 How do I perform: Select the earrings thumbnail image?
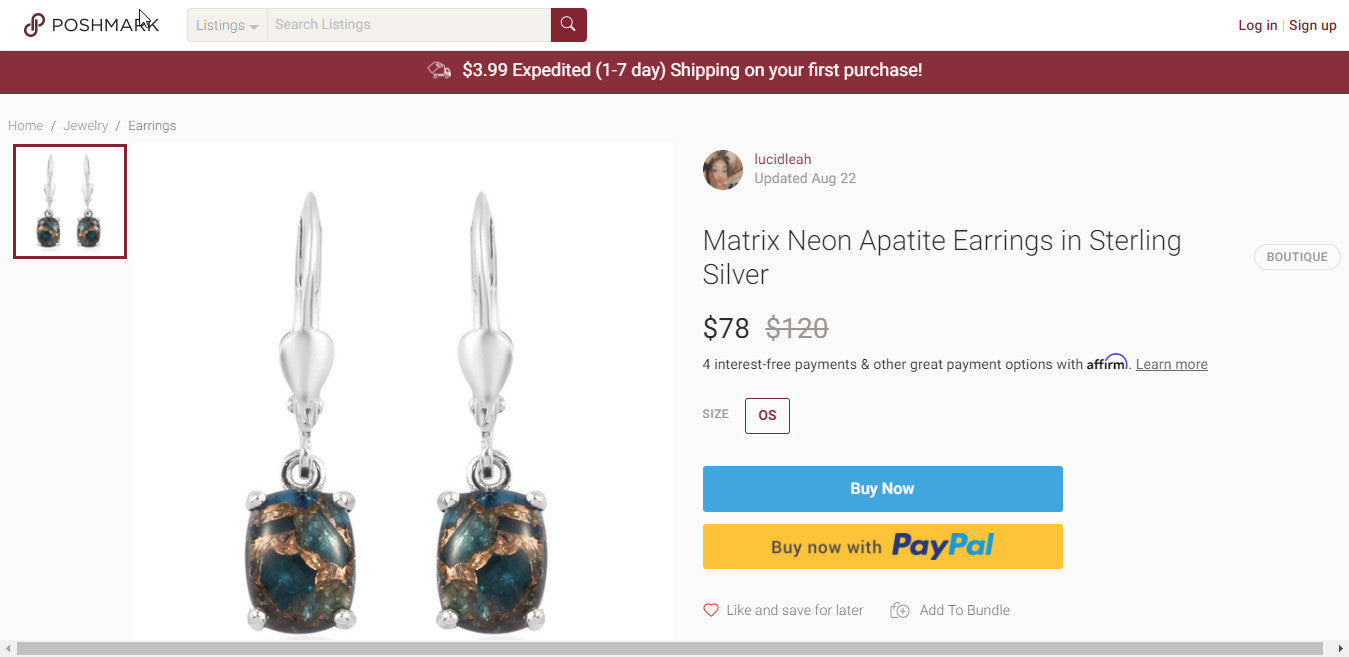pyautogui.click(x=70, y=201)
